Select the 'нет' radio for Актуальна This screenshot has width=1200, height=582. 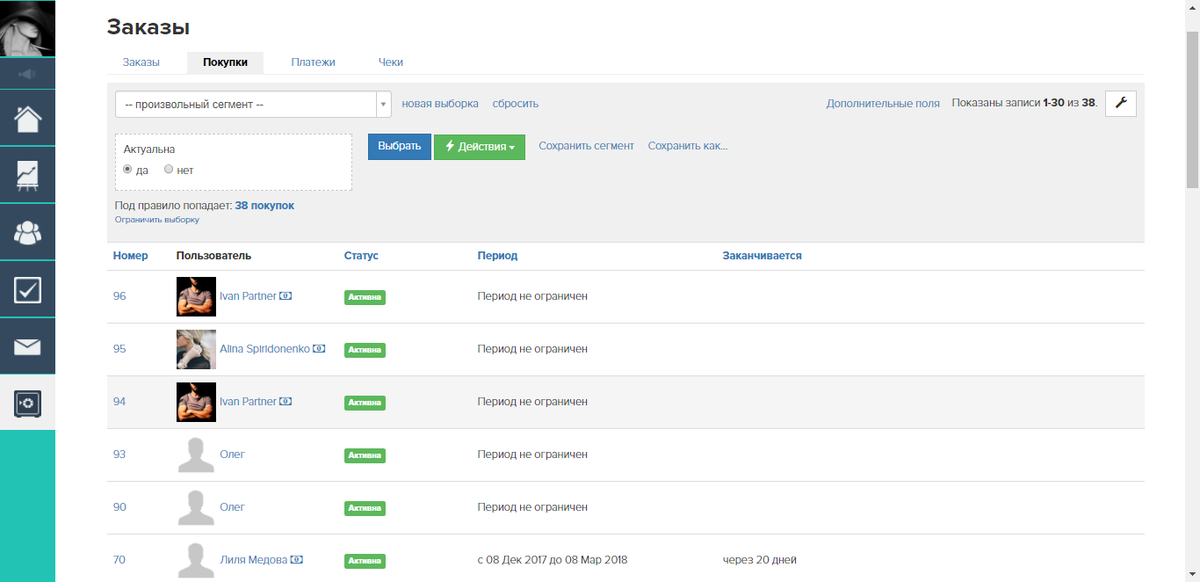pos(168,170)
